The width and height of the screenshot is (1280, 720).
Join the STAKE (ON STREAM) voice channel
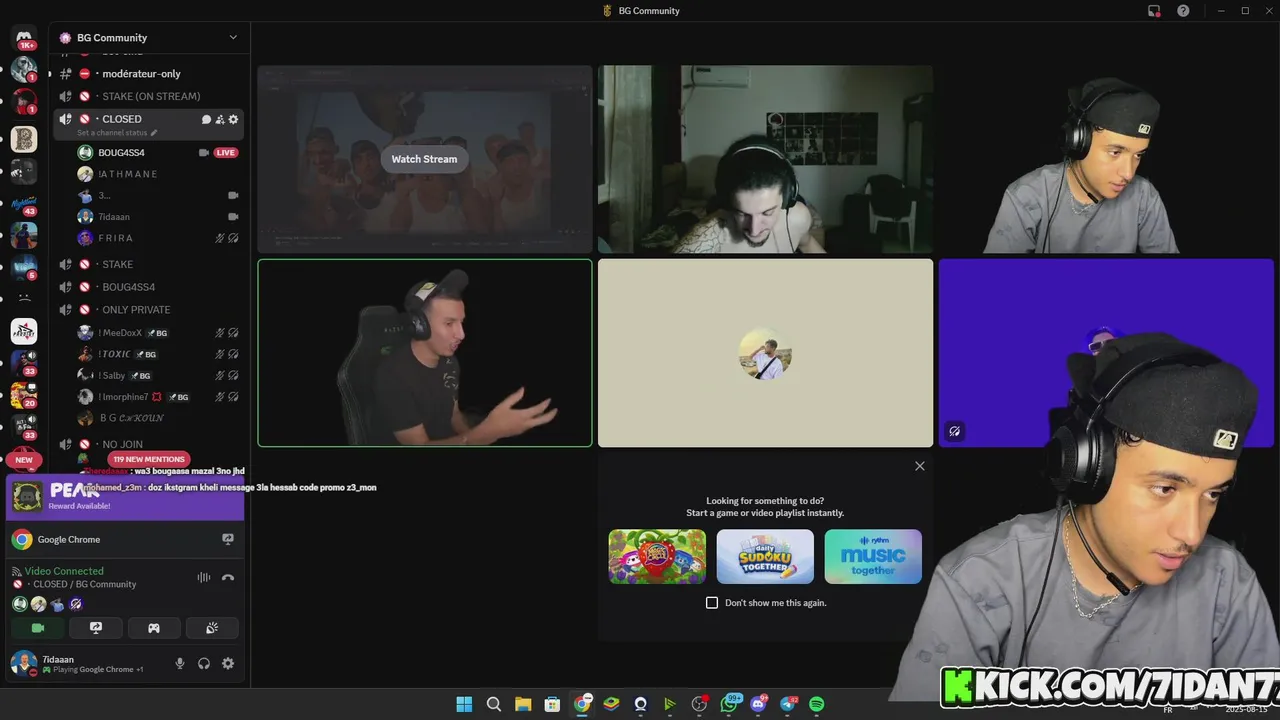pos(149,96)
